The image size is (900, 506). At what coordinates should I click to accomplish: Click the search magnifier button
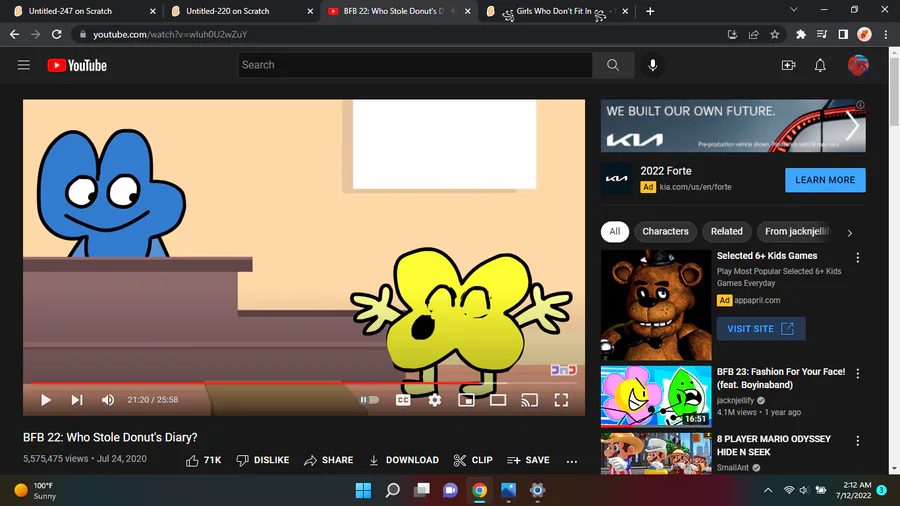(613, 65)
